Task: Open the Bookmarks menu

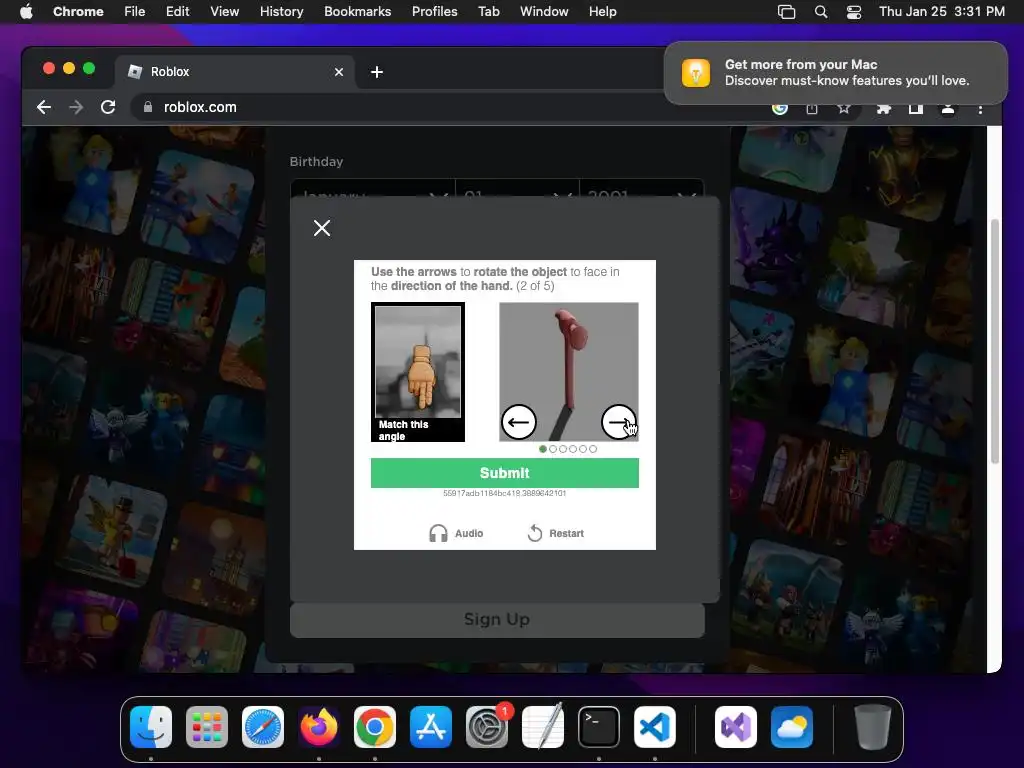Action: coord(357,11)
